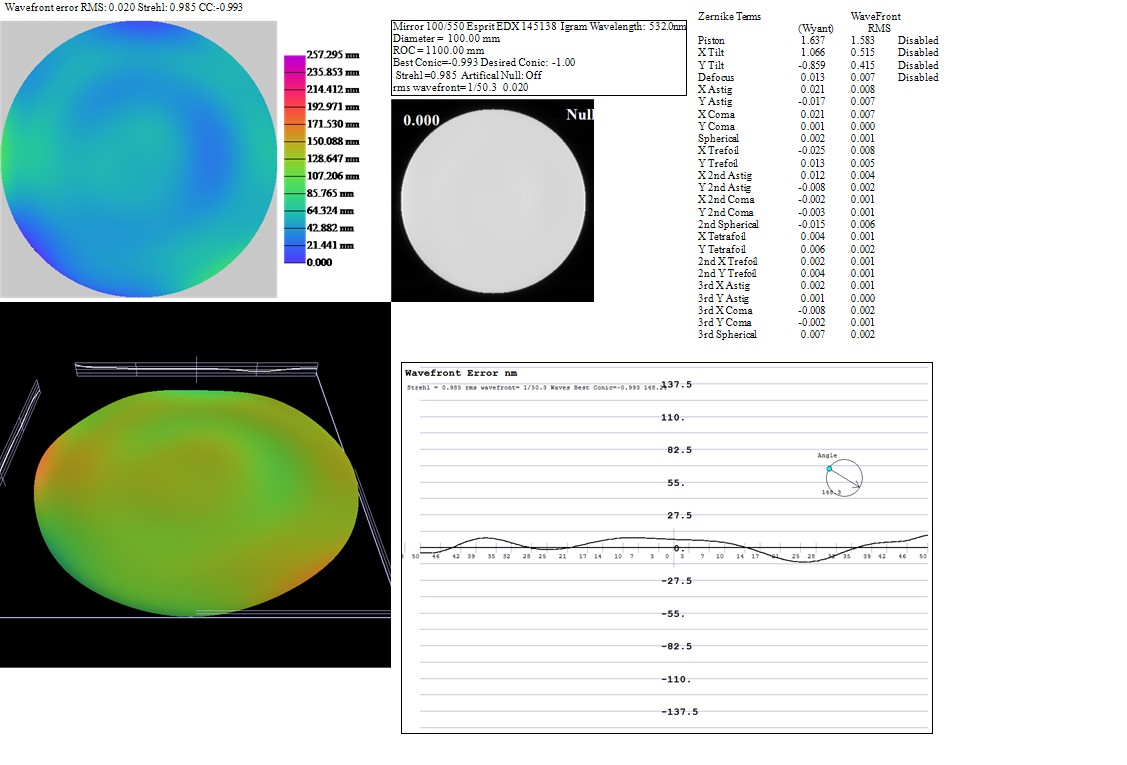The height and width of the screenshot is (765, 1127).
Task: Click the arrowhead inside the Angle dial
Action: [x=855, y=487]
